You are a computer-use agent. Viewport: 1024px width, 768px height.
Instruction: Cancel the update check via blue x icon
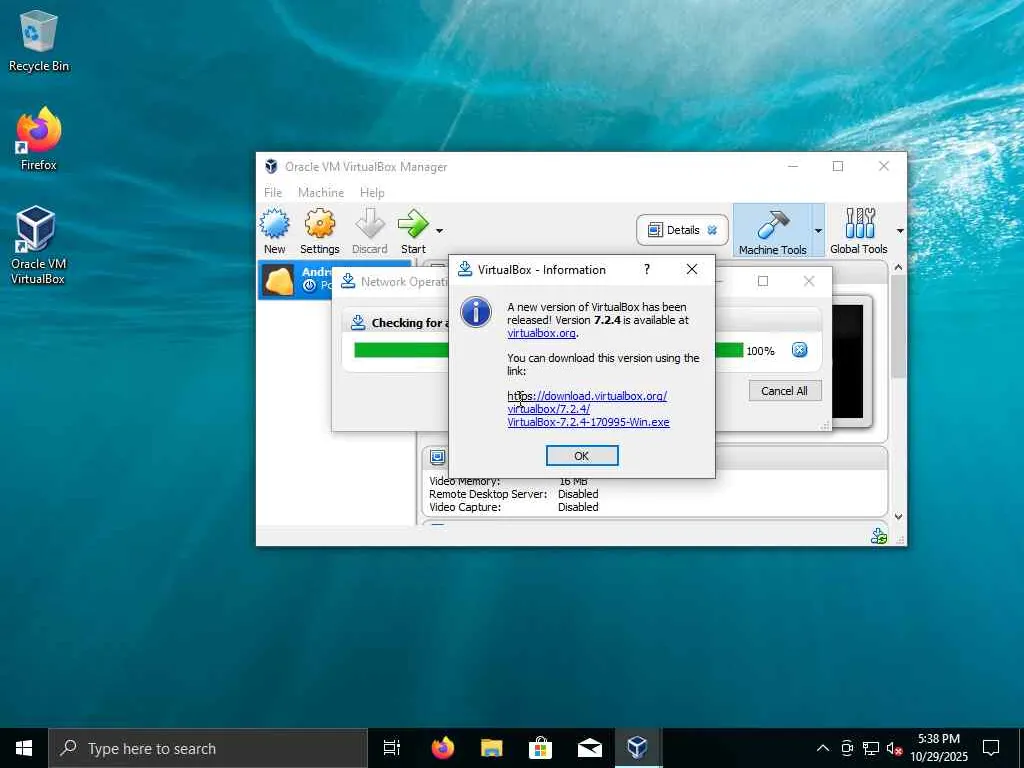[799, 350]
